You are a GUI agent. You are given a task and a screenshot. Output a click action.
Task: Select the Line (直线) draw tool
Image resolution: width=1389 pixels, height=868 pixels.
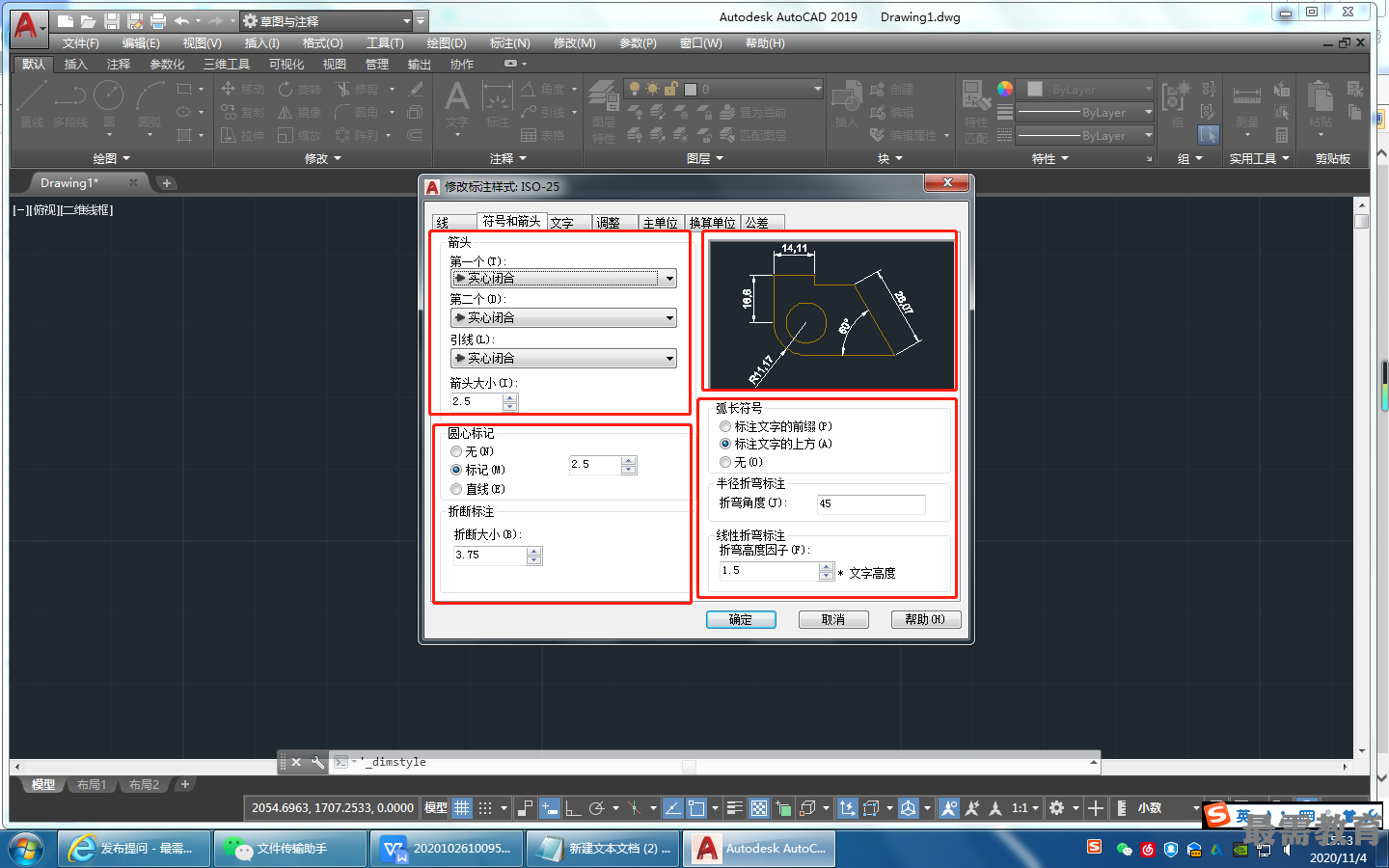tap(32, 104)
